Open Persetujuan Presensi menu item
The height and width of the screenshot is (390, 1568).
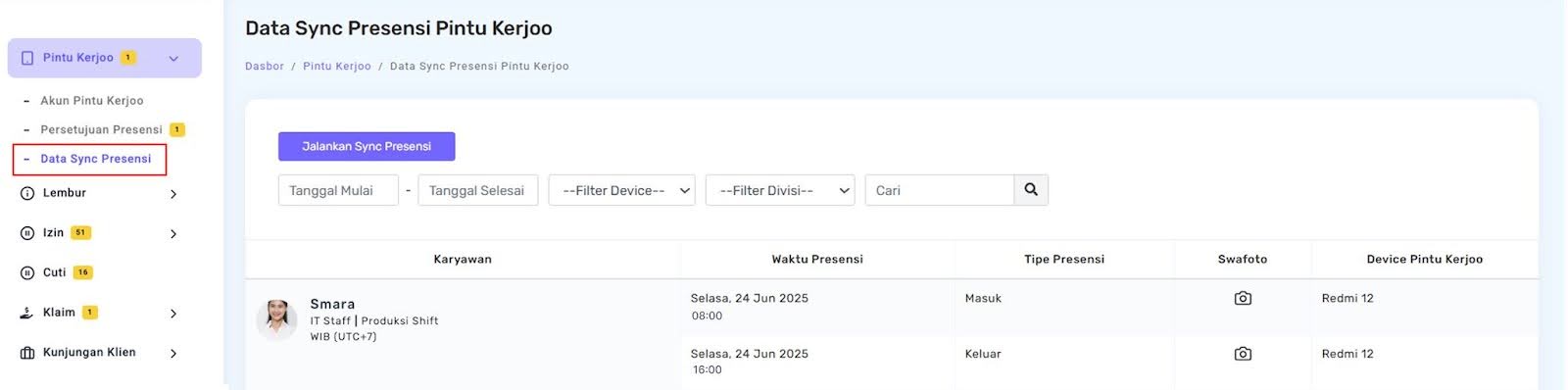(101, 129)
